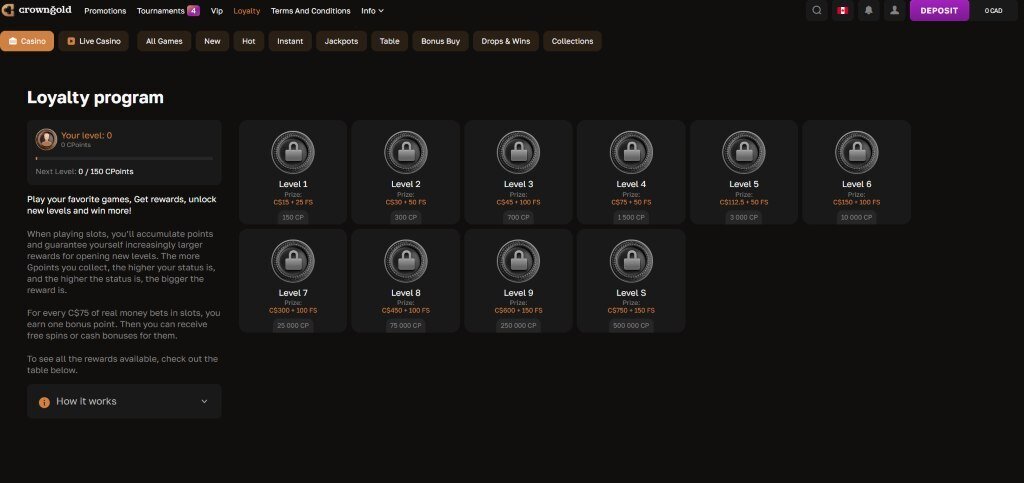This screenshot has height=483, width=1024.
Task: Filter games by Jackpots
Action: point(341,41)
